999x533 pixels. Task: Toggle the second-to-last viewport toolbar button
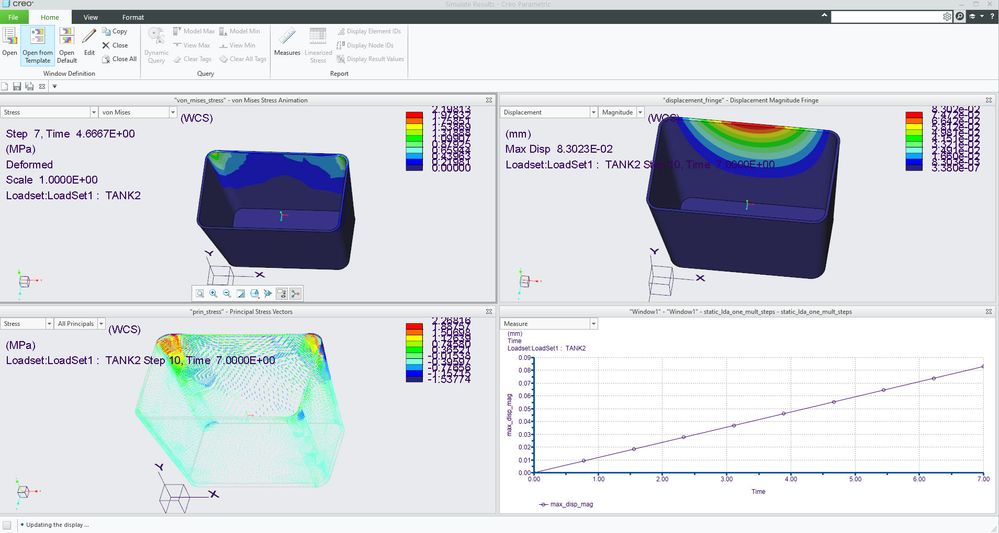(282, 294)
